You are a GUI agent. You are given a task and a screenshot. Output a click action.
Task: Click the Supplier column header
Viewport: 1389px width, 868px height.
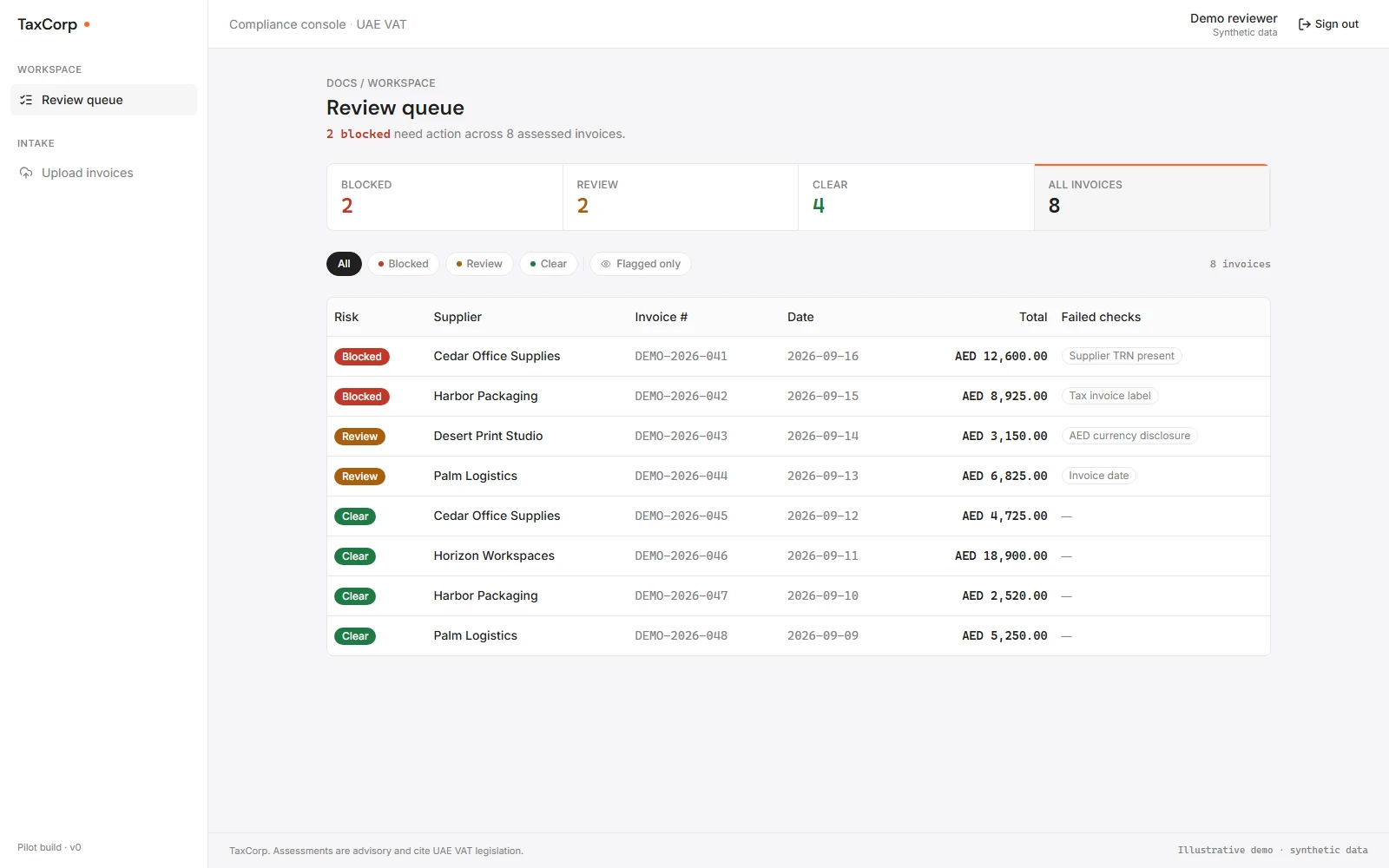[458, 317]
